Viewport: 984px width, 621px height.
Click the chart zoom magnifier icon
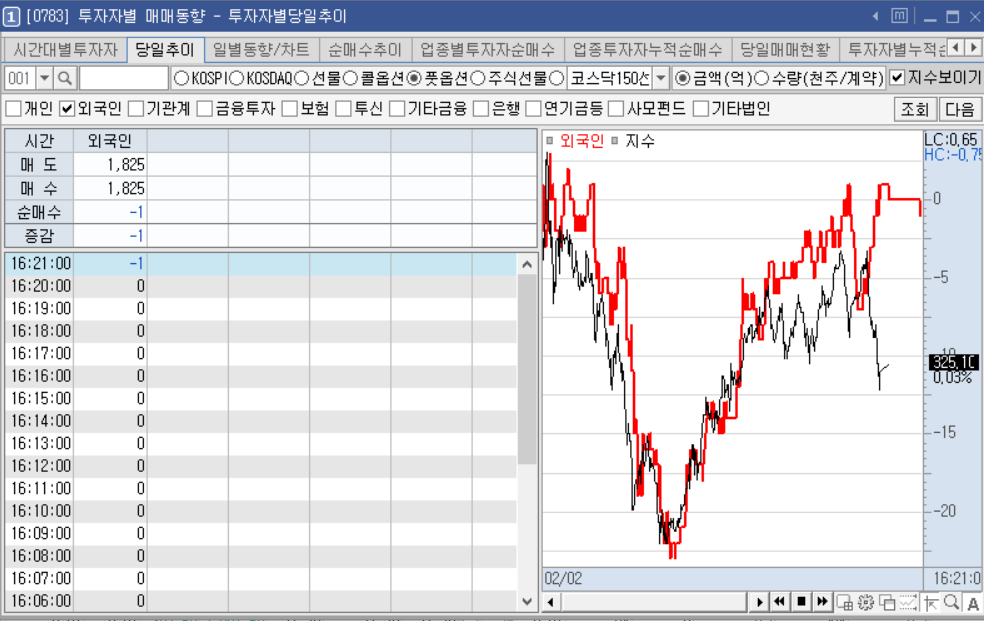tap(951, 602)
